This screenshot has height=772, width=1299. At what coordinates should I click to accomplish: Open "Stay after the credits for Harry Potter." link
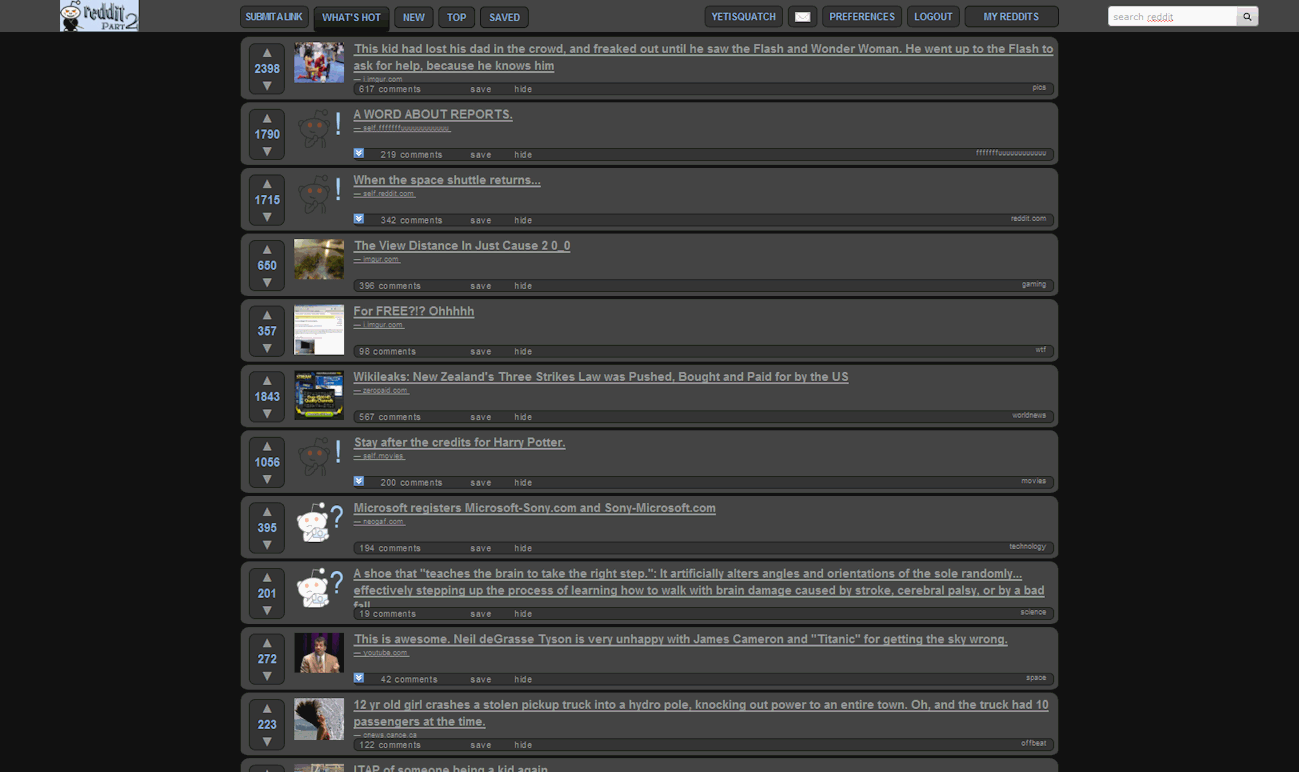tap(460, 442)
